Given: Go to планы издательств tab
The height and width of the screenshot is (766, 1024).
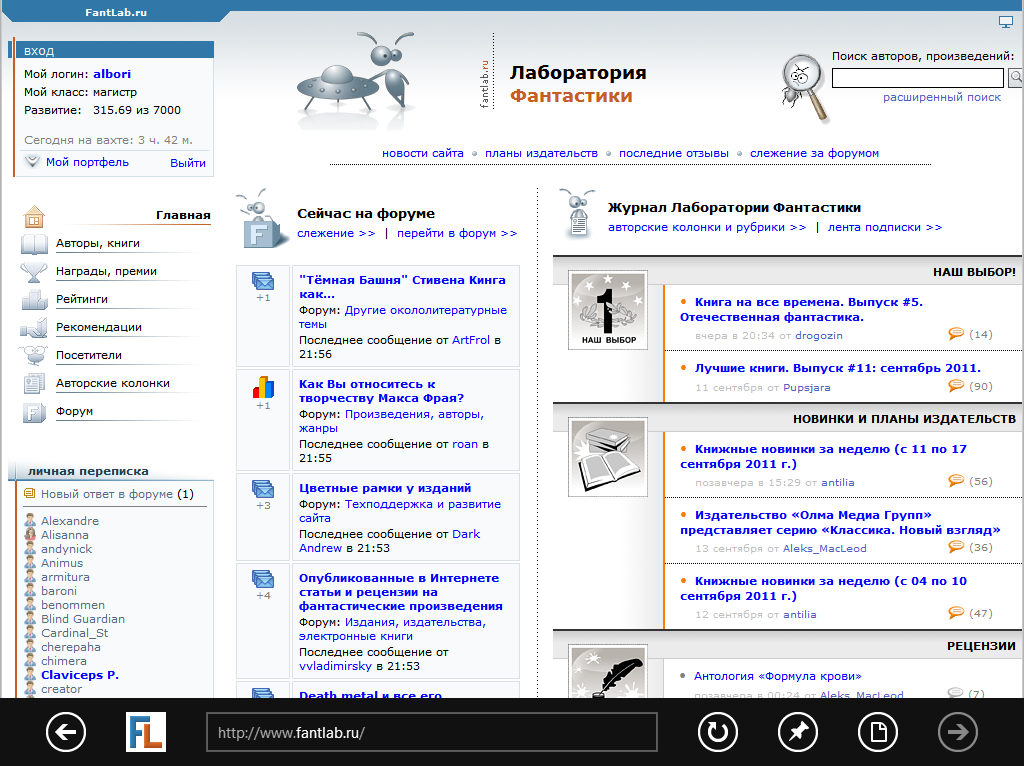Looking at the screenshot, I should (x=541, y=153).
